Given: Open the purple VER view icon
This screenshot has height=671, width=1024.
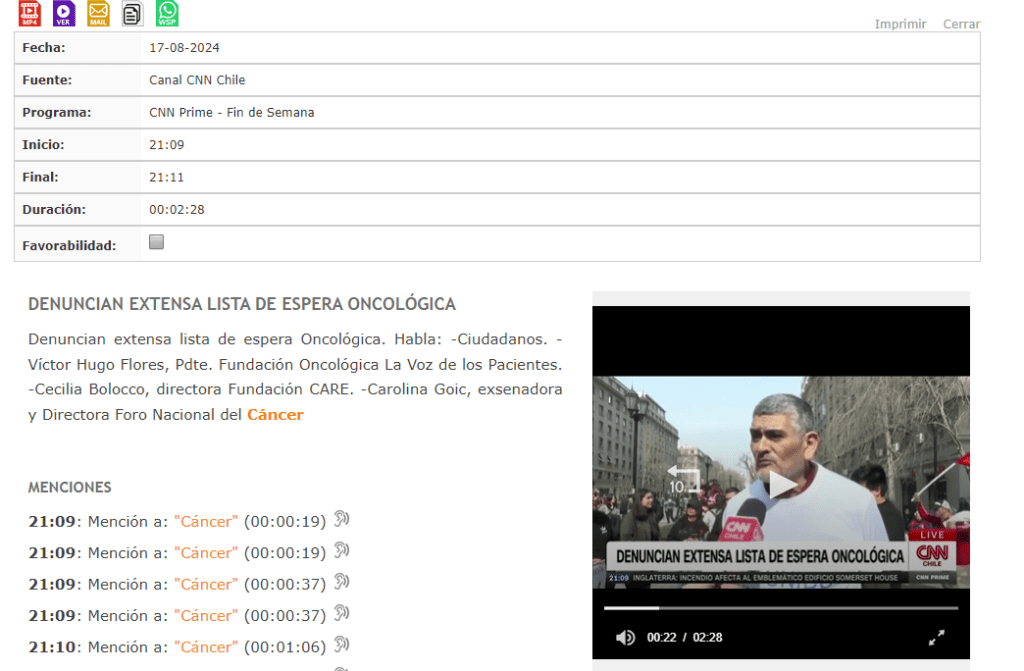Looking at the screenshot, I should pos(63,14).
